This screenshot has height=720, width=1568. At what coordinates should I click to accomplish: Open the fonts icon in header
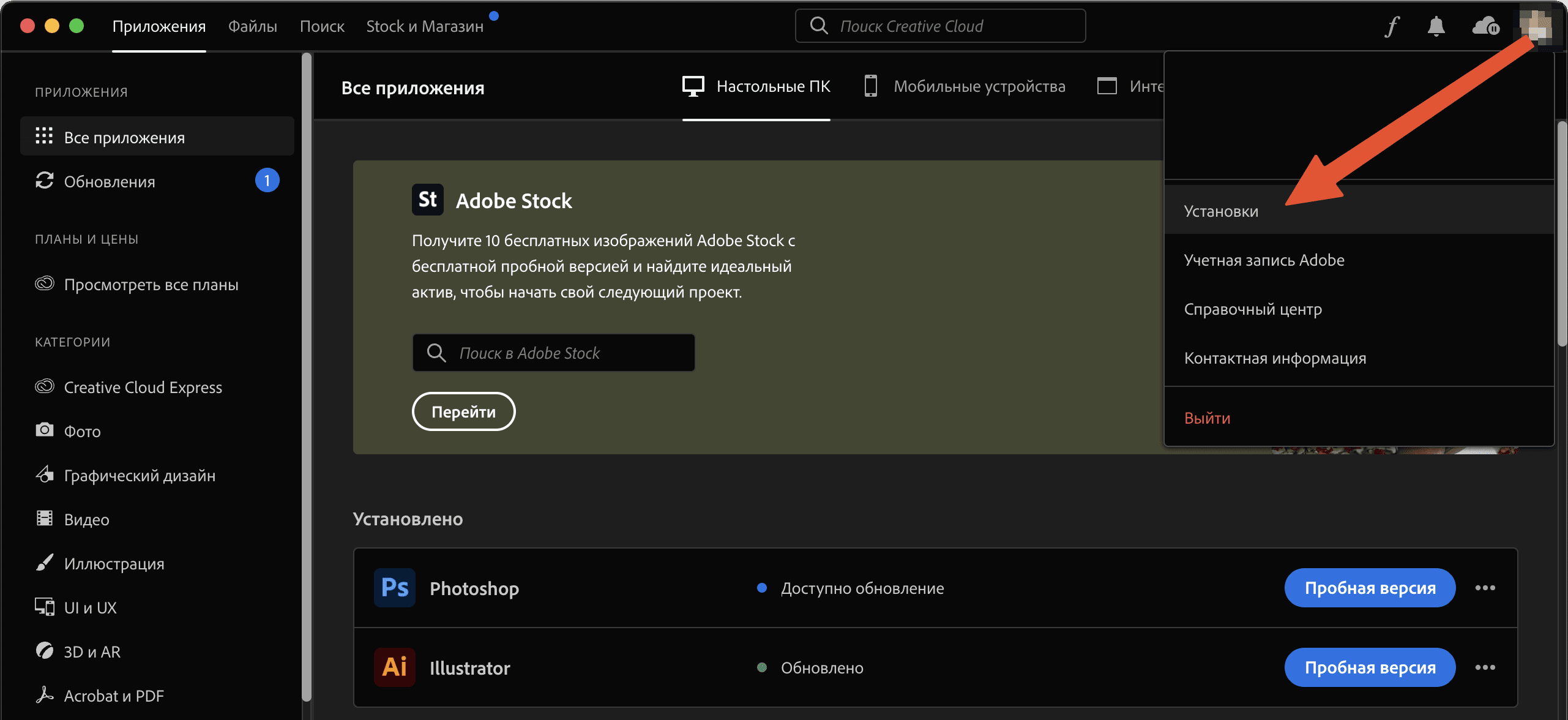click(x=1392, y=26)
